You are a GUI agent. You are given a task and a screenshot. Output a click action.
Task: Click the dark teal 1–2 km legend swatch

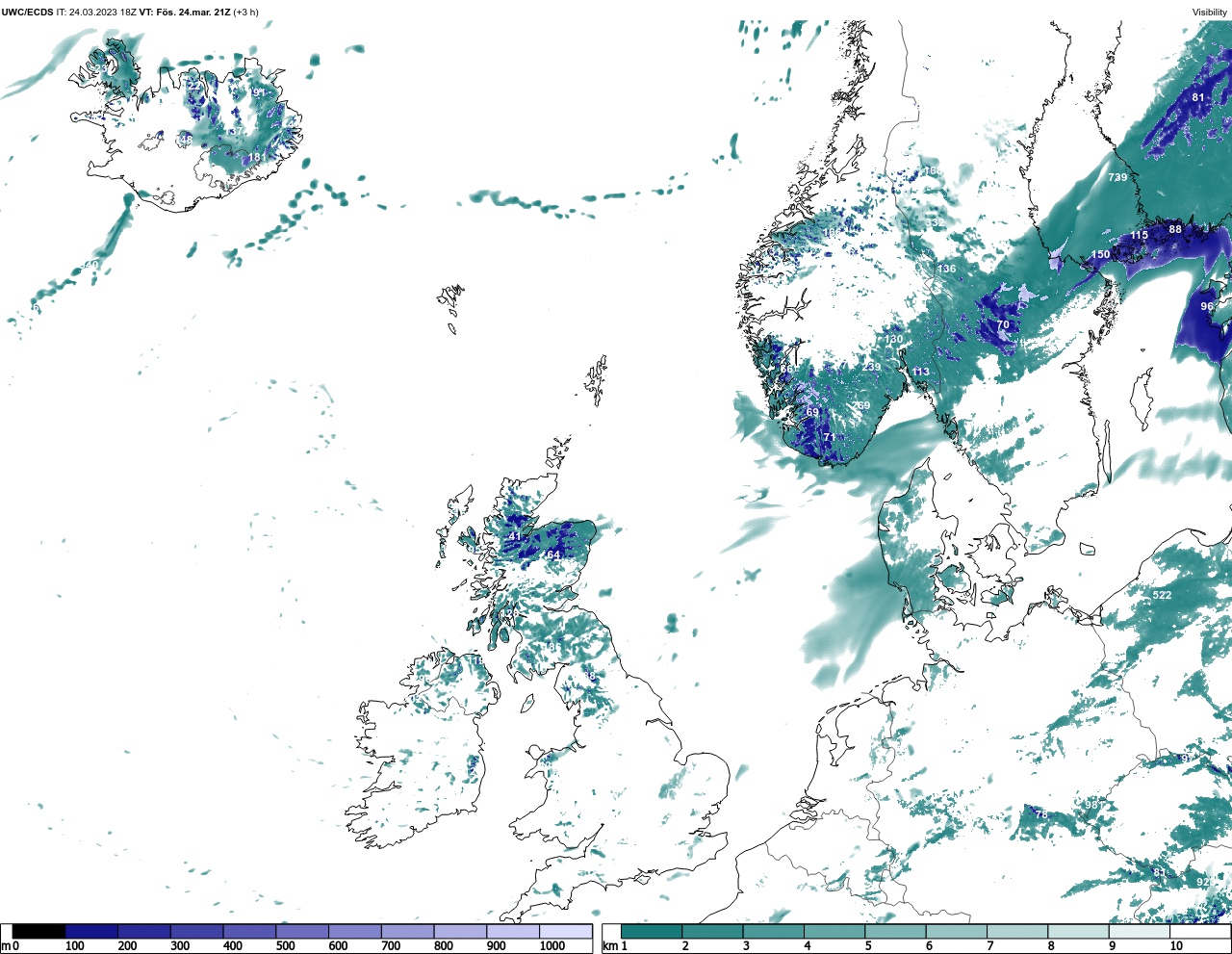pos(652,932)
